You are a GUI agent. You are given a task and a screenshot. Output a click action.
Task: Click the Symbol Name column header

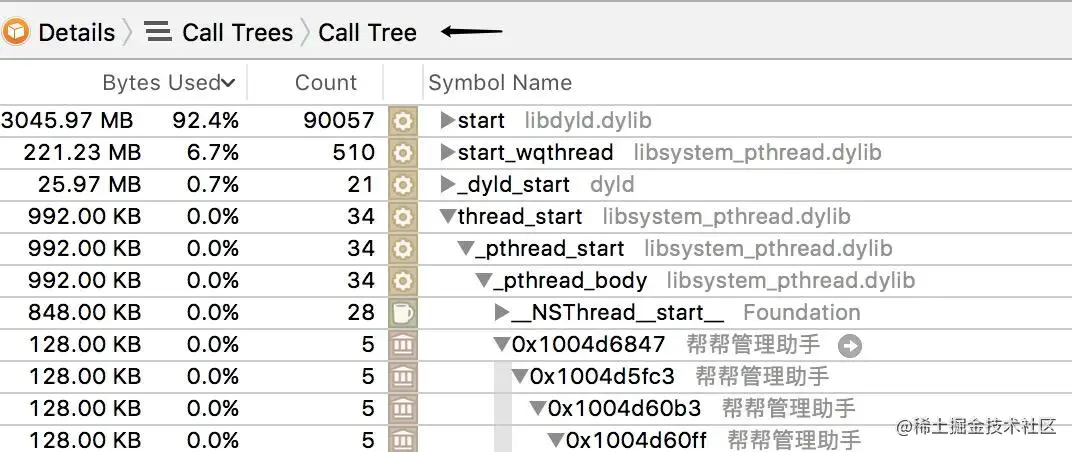tap(500, 83)
